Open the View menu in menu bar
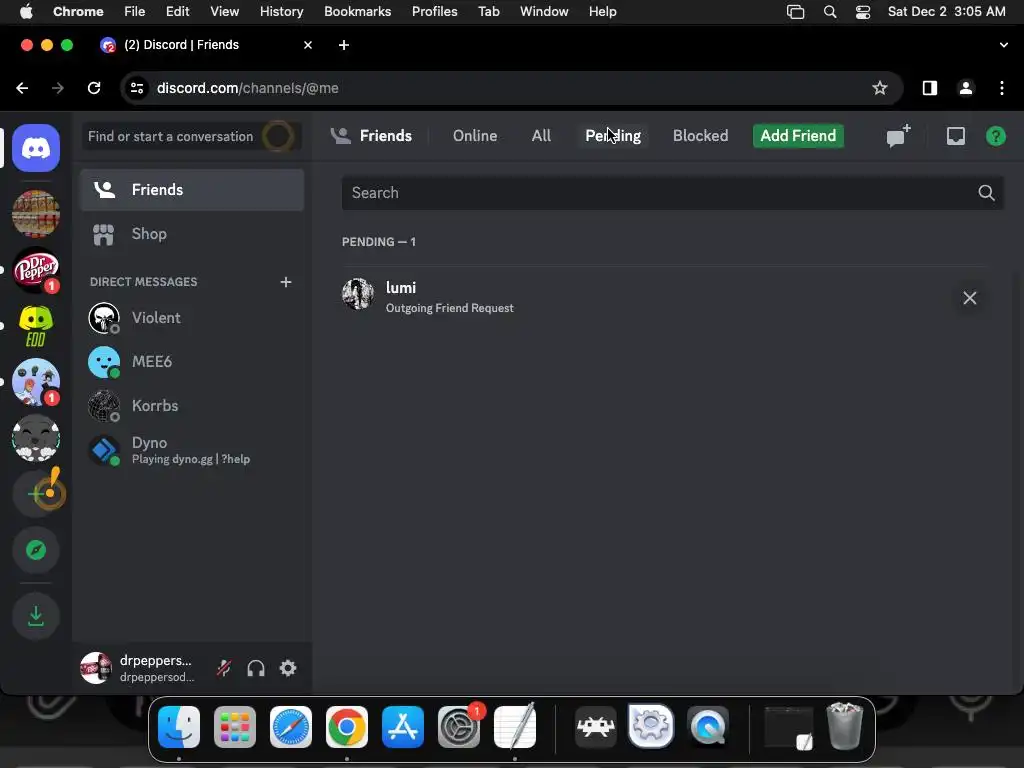1024x768 pixels. 224,12
